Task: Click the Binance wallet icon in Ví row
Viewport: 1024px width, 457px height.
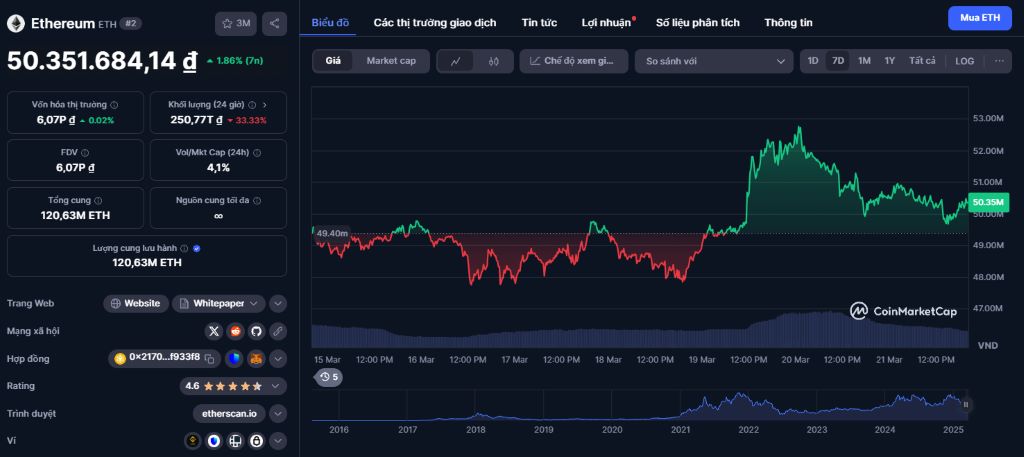Action: [193, 441]
